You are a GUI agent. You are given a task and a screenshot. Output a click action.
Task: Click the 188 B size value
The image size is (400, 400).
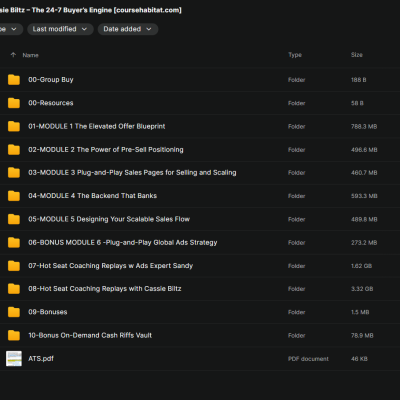[x=359, y=80]
